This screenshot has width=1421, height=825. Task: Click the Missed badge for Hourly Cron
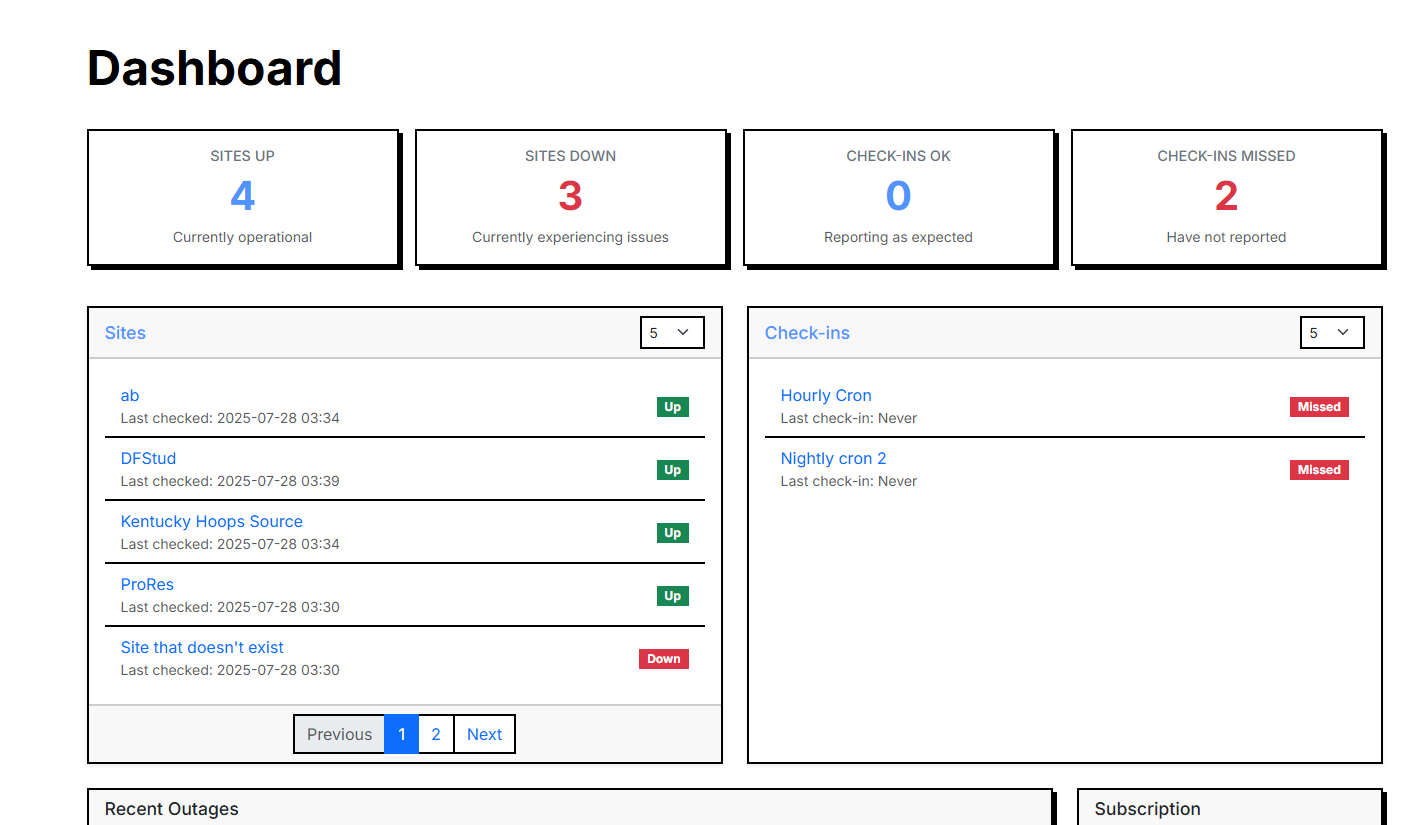click(1319, 407)
